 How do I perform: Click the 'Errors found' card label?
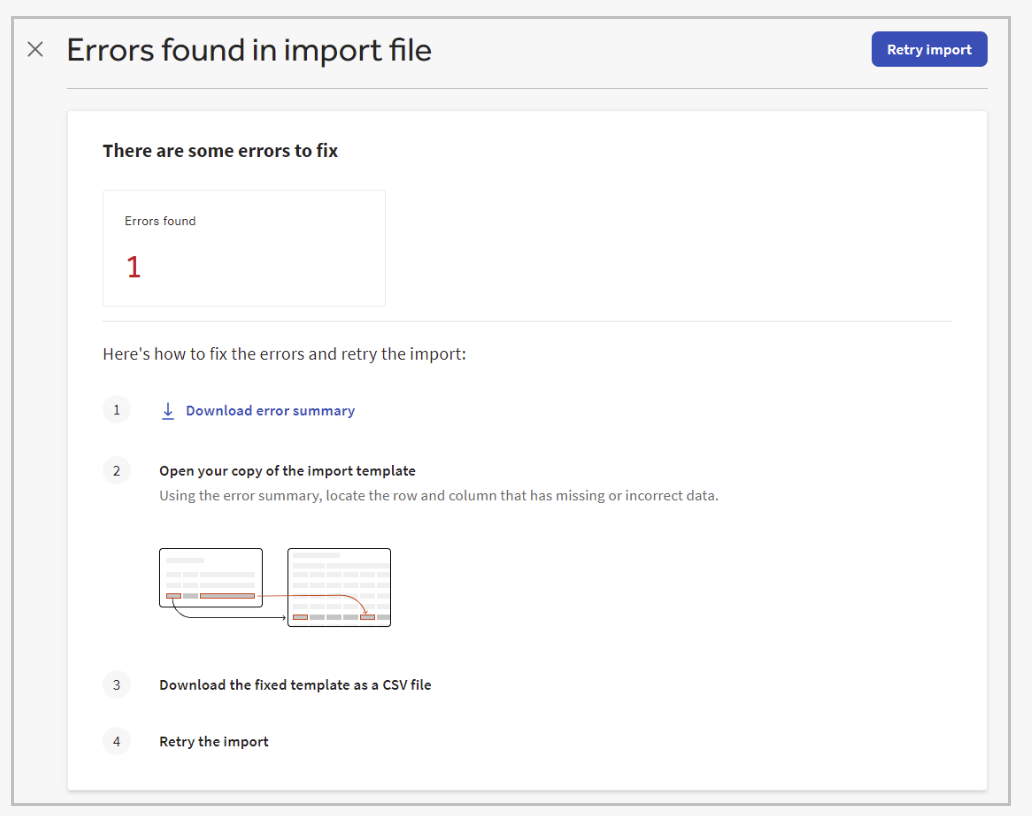click(x=160, y=221)
